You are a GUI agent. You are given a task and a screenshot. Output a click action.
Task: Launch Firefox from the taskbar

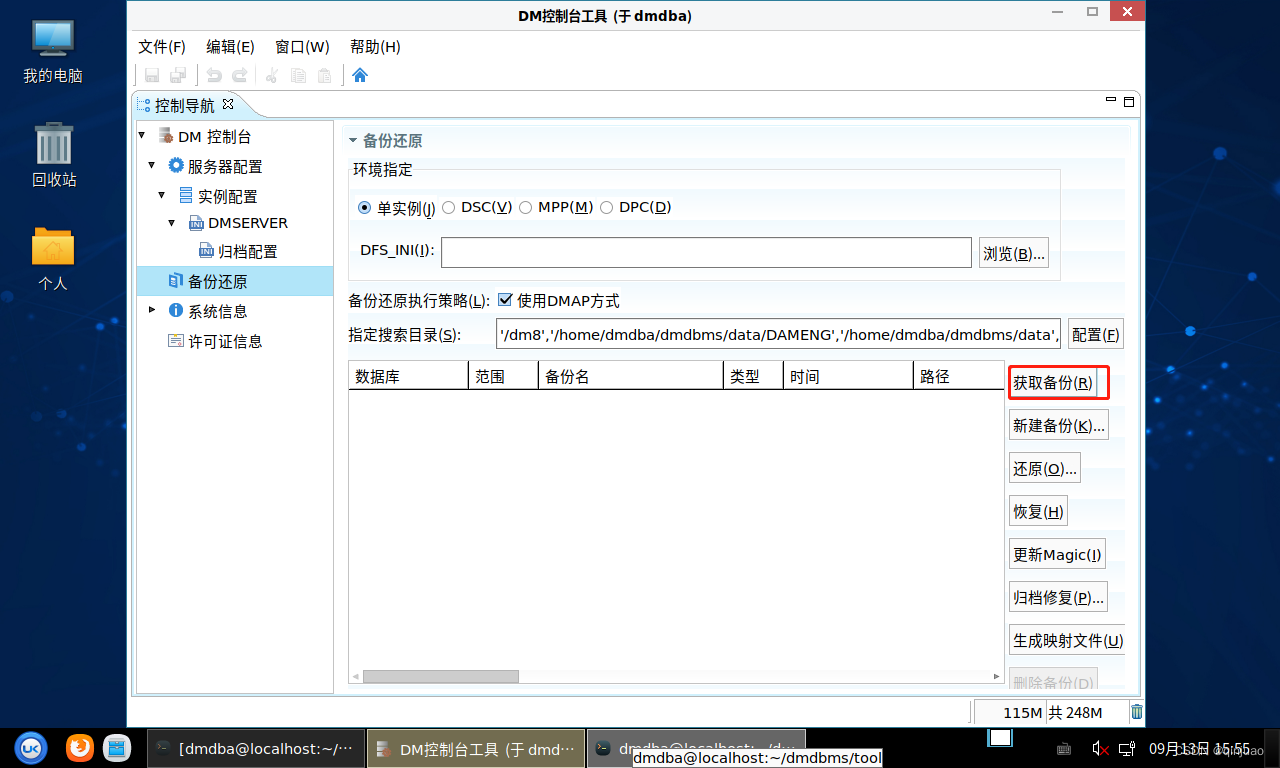click(80, 747)
